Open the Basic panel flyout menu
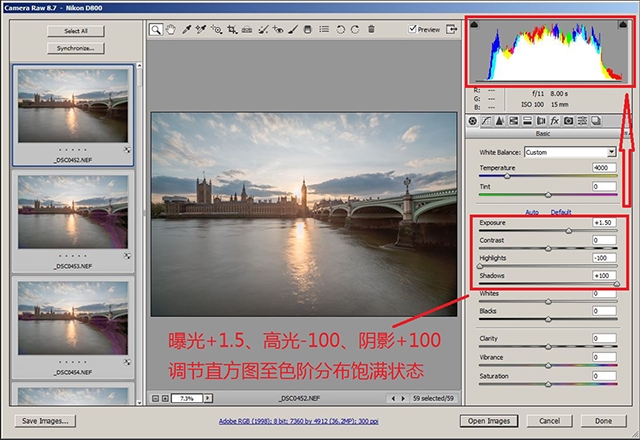The image size is (640, 440). pyautogui.click(x=627, y=133)
